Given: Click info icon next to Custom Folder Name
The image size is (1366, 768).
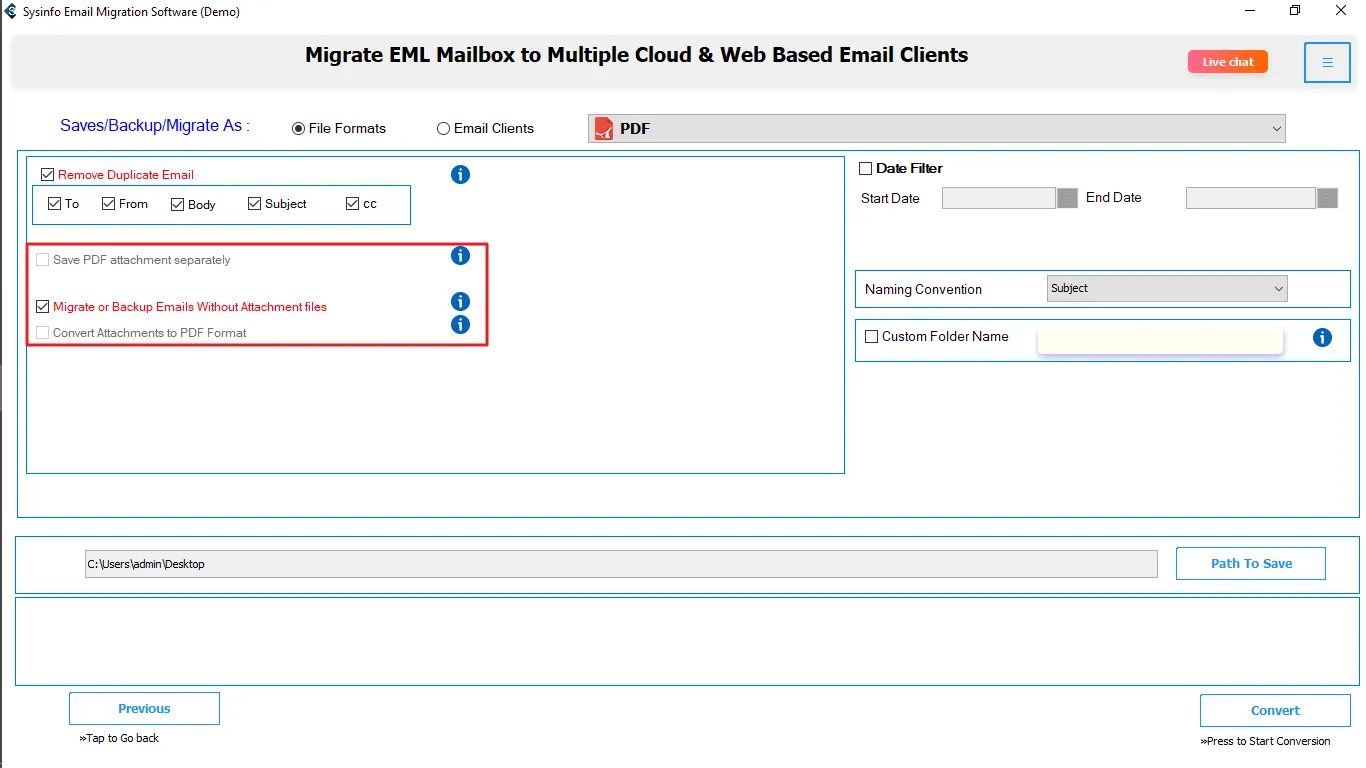Looking at the screenshot, I should click(1322, 337).
